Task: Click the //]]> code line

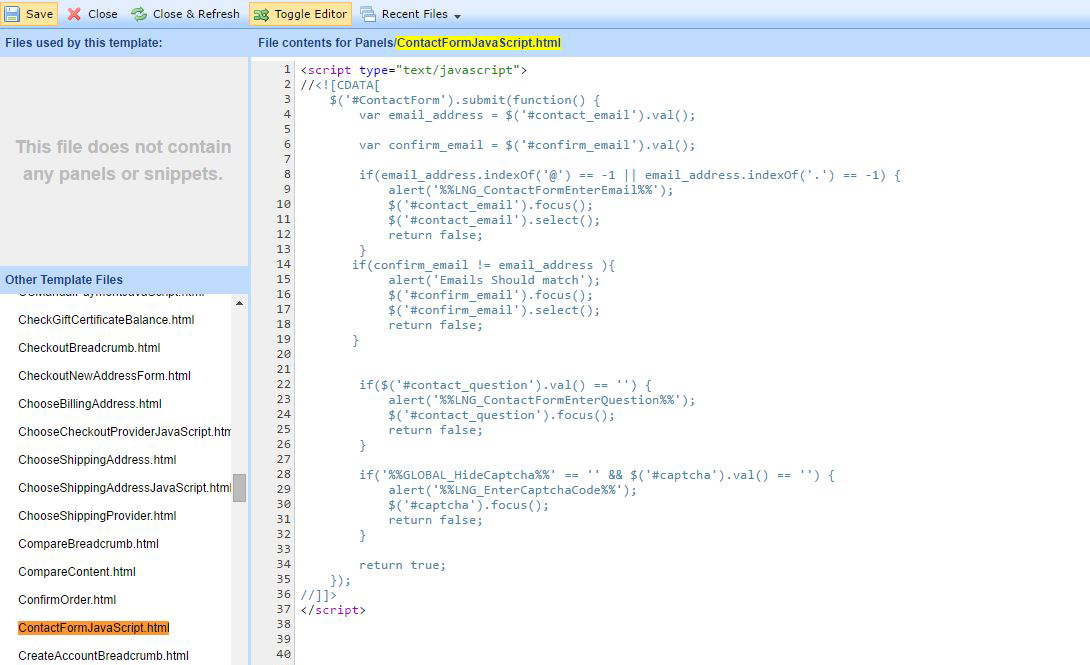Action: click(318, 596)
